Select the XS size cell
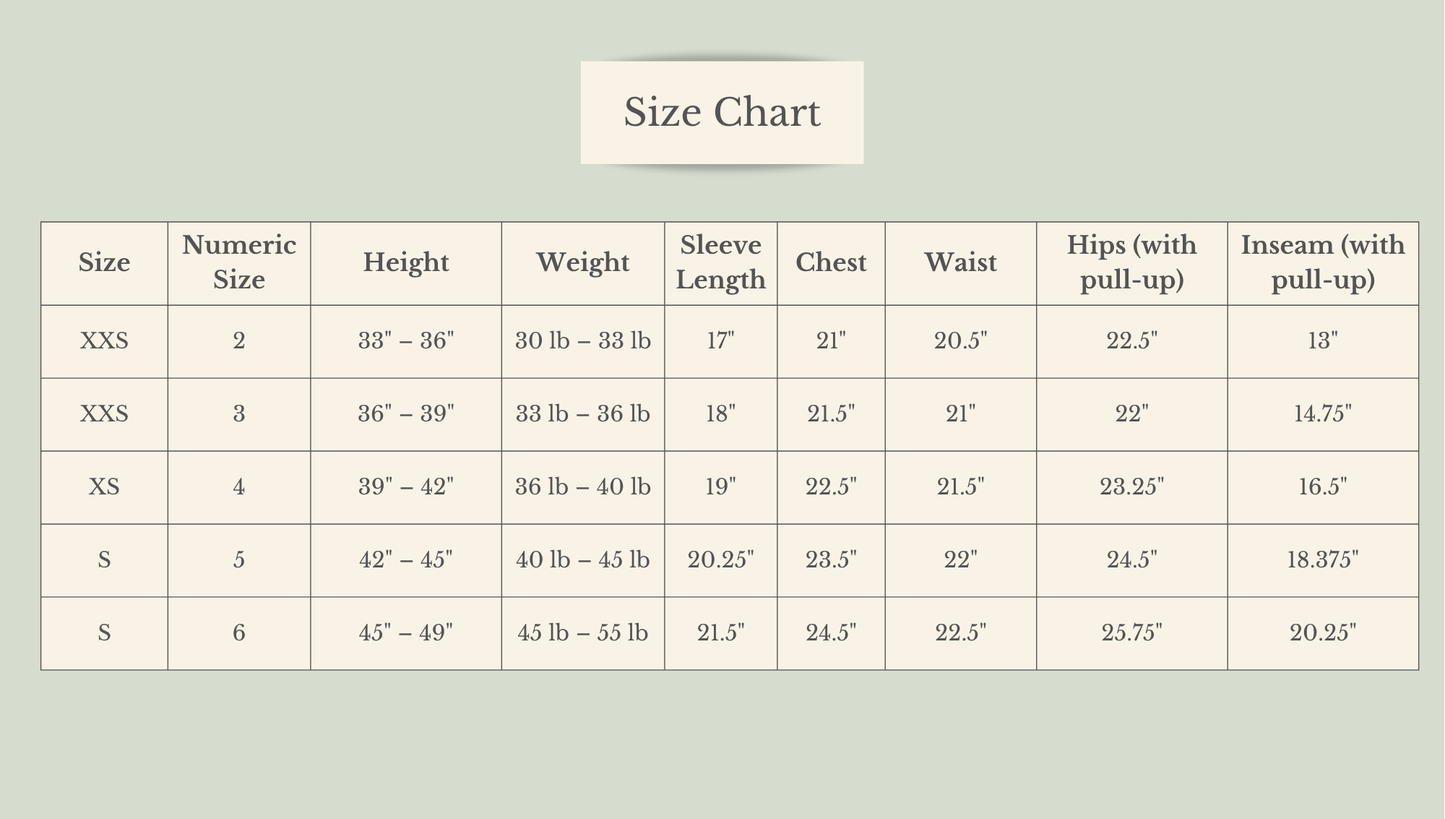 tap(104, 487)
